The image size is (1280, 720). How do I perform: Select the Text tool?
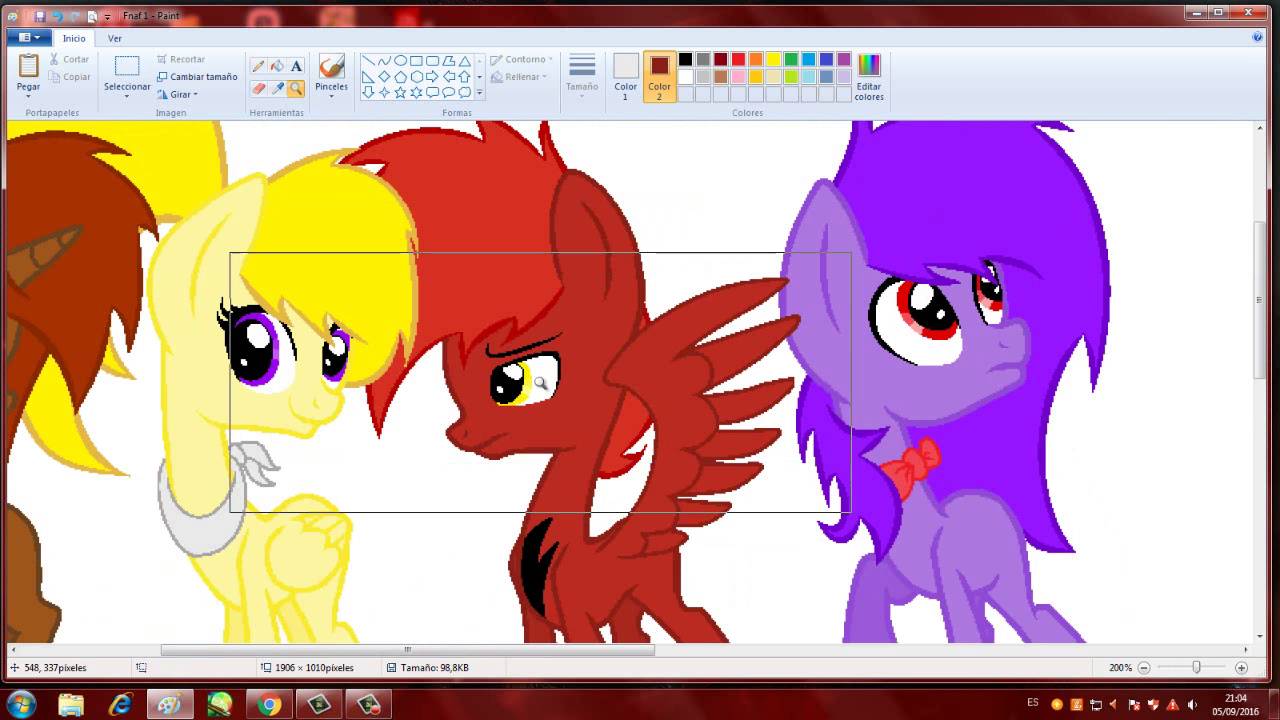tap(296, 66)
